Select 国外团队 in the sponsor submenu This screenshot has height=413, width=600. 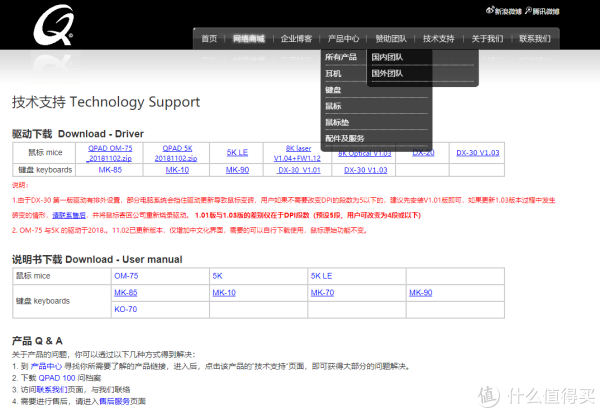point(387,73)
